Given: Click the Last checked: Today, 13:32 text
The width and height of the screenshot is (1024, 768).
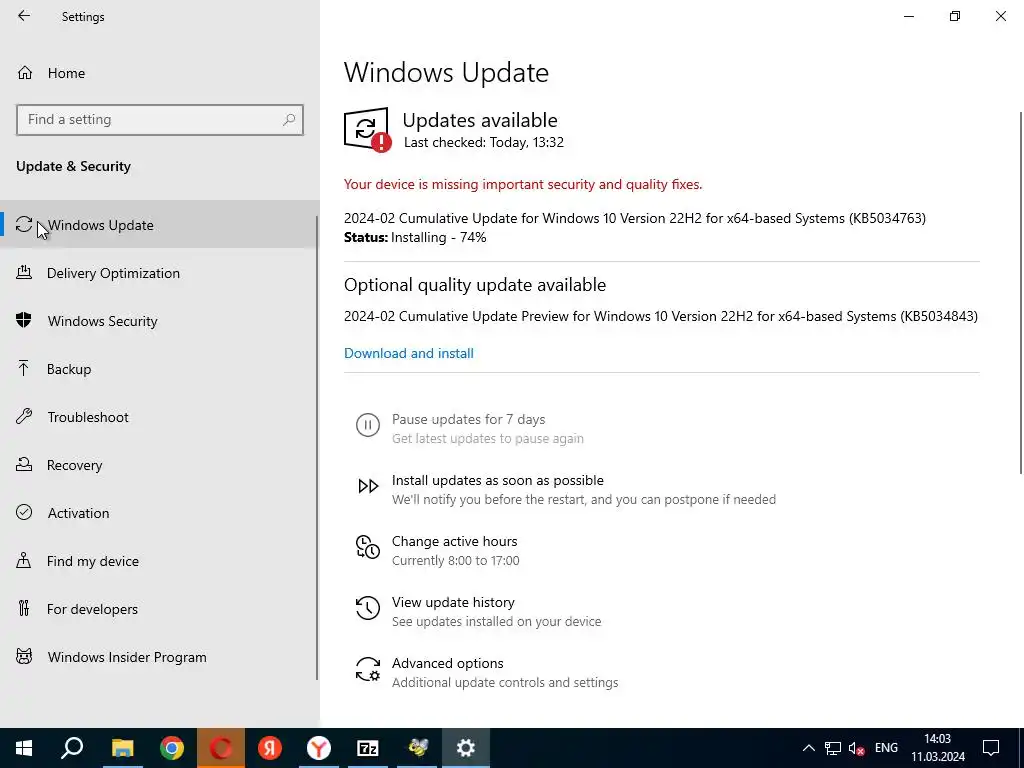Looking at the screenshot, I should [484, 142].
